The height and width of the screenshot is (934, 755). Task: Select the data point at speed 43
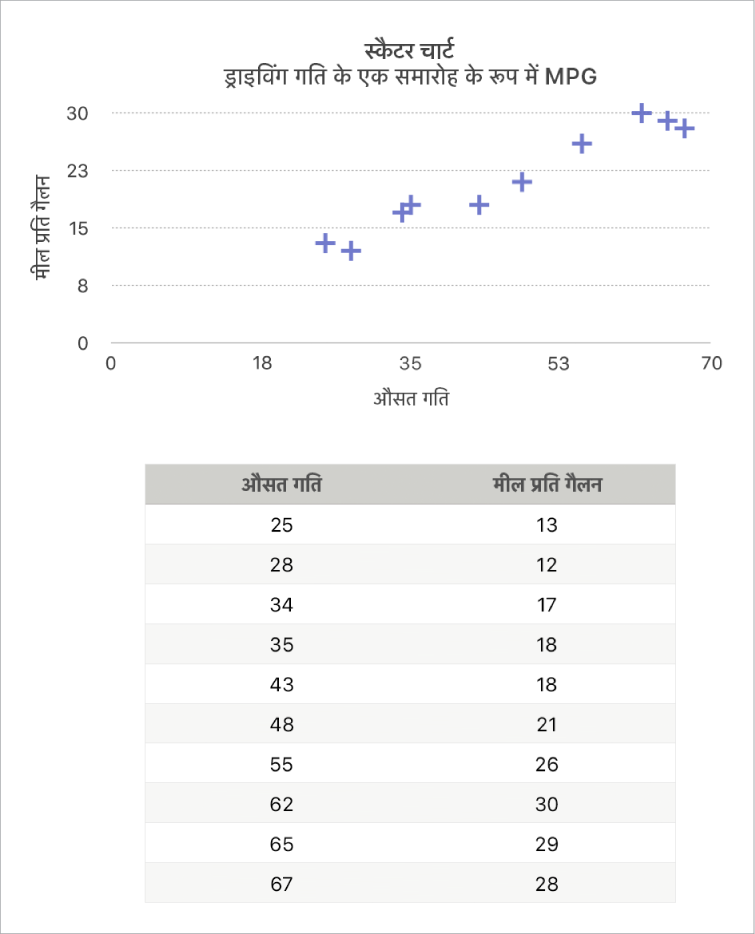479,205
